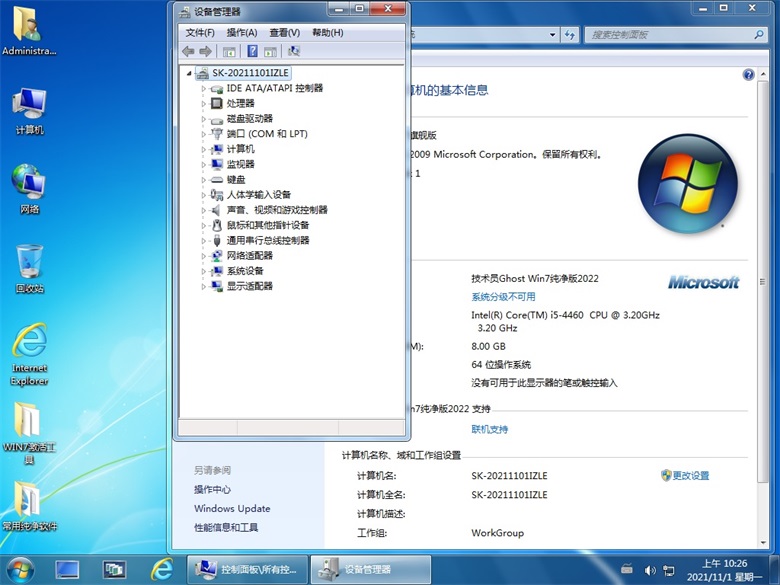Expand the 网络适配器 device category

click(204, 256)
